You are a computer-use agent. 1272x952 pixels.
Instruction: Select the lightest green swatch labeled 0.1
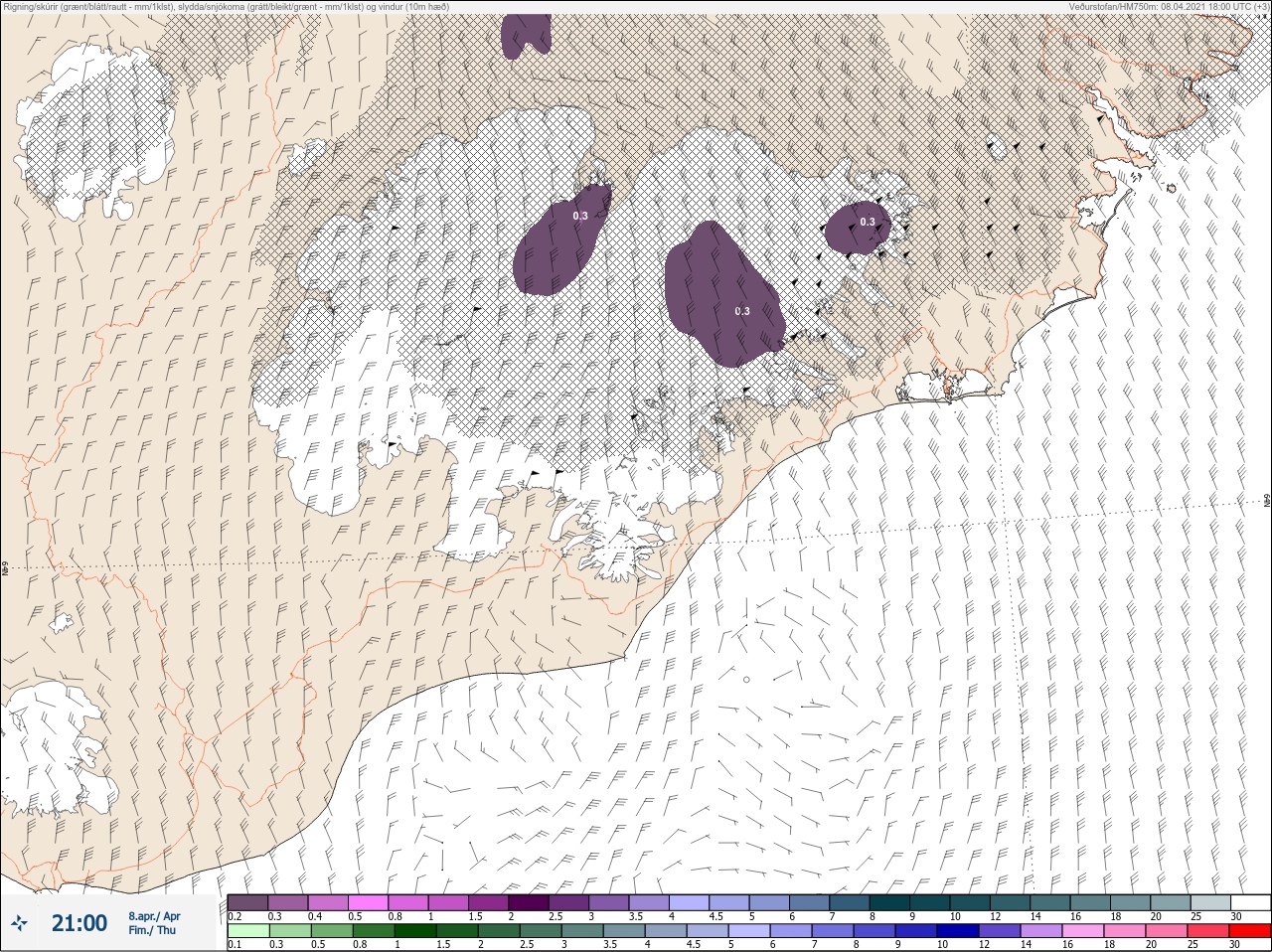pos(247,931)
